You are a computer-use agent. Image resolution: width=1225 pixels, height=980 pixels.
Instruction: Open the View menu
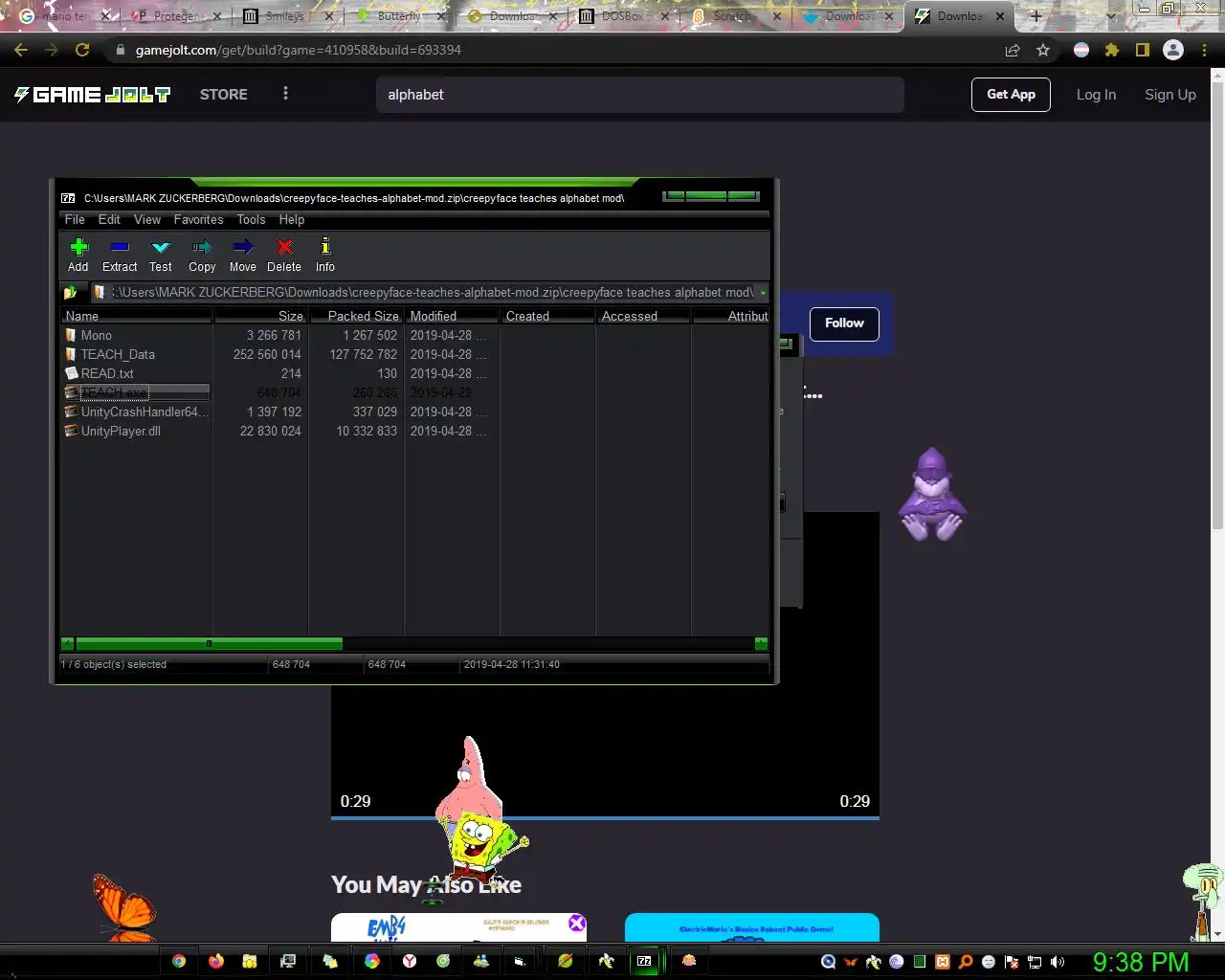point(147,219)
